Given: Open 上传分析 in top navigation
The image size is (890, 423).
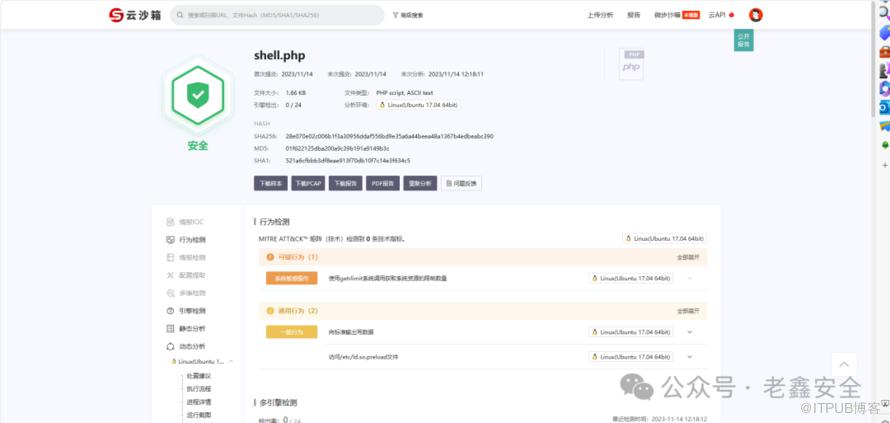Looking at the screenshot, I should coord(600,15).
